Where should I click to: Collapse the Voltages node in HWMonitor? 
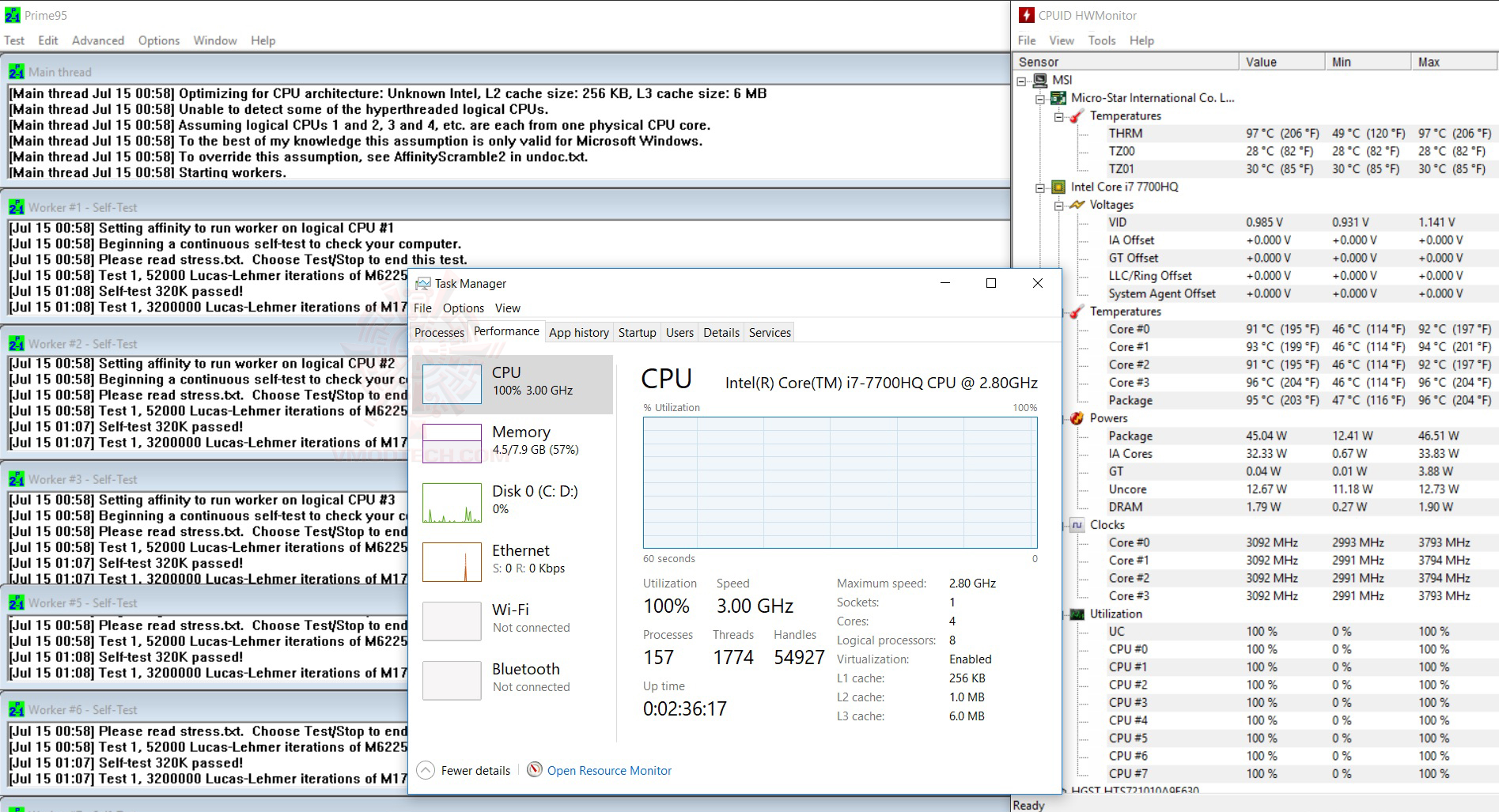click(x=1058, y=206)
